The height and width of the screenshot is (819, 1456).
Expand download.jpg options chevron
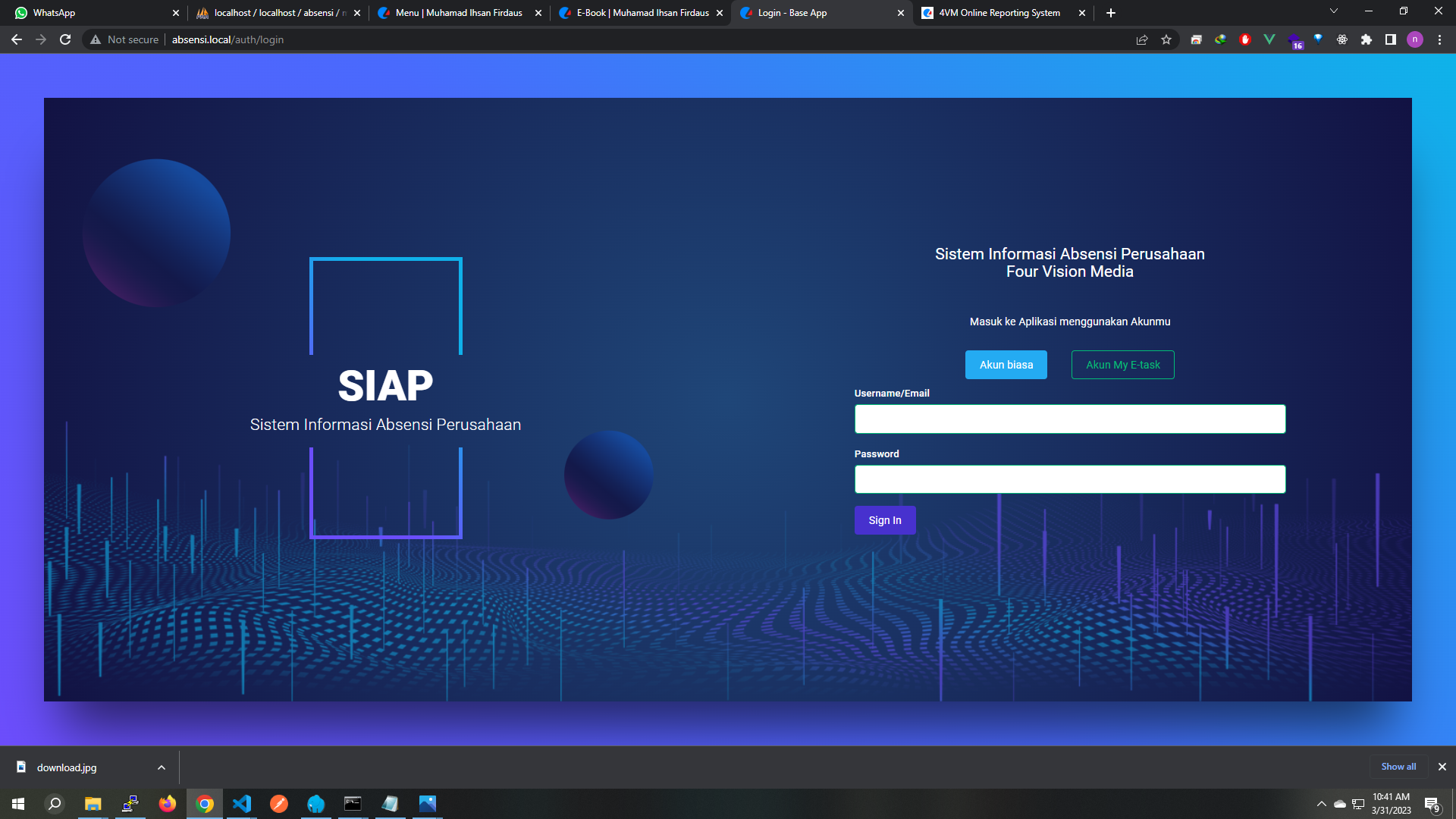[x=162, y=767]
